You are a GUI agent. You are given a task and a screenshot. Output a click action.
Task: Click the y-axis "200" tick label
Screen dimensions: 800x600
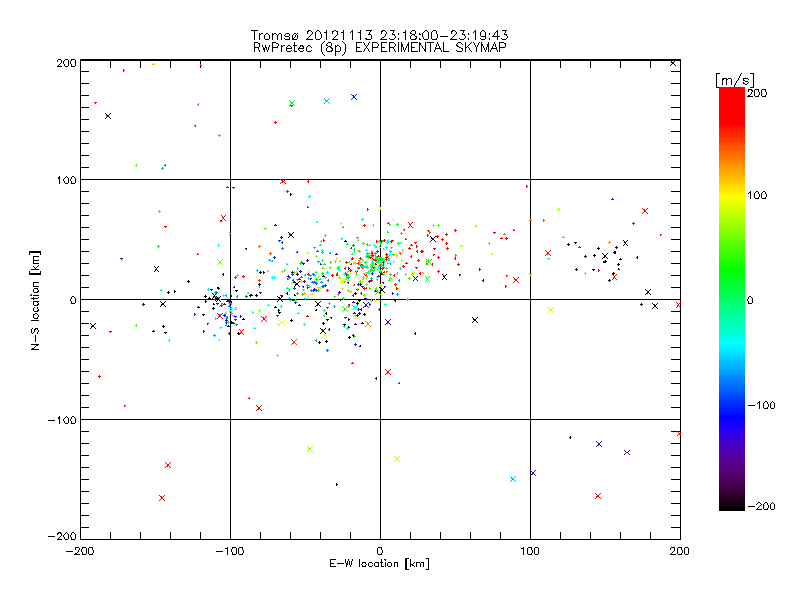click(66, 63)
